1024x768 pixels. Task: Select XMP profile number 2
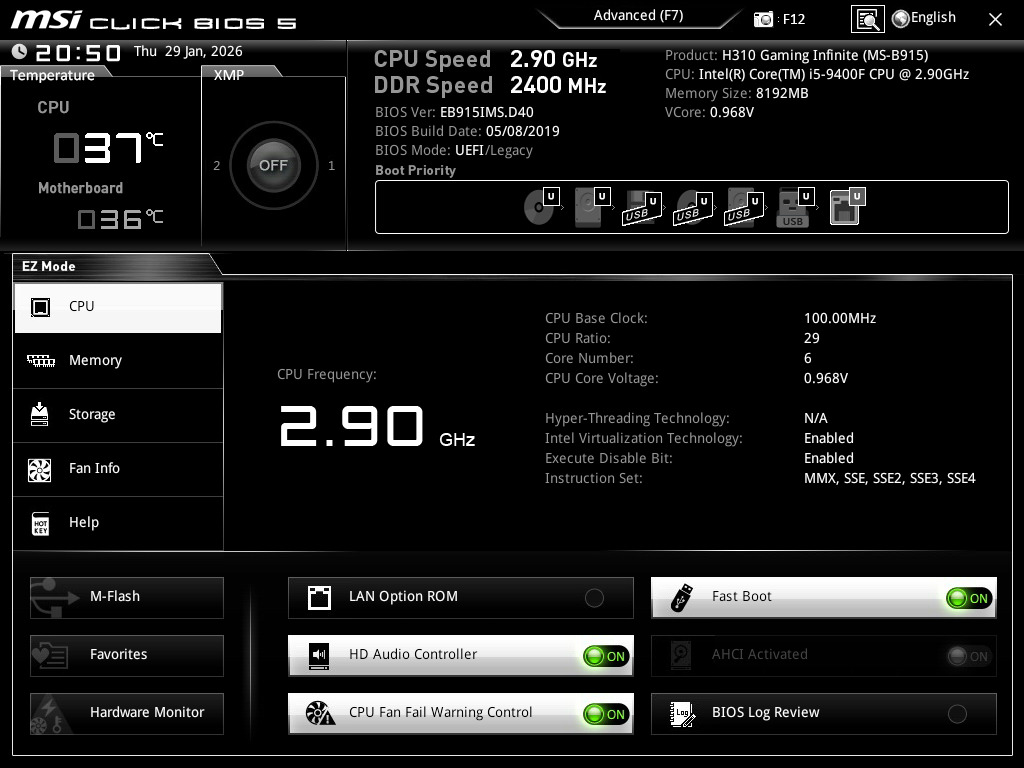[217, 166]
